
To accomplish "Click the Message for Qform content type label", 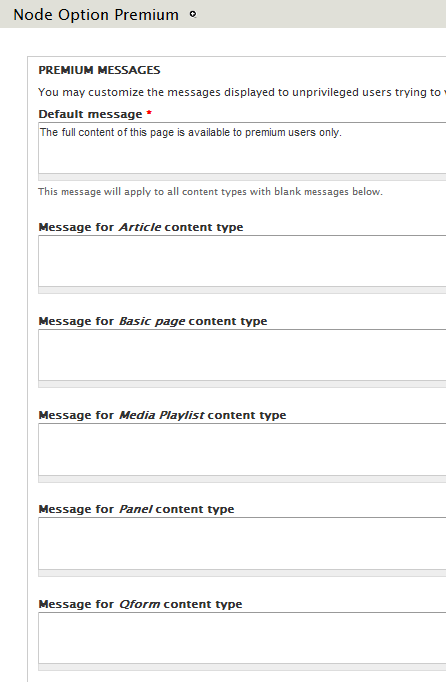I will (x=140, y=604).
